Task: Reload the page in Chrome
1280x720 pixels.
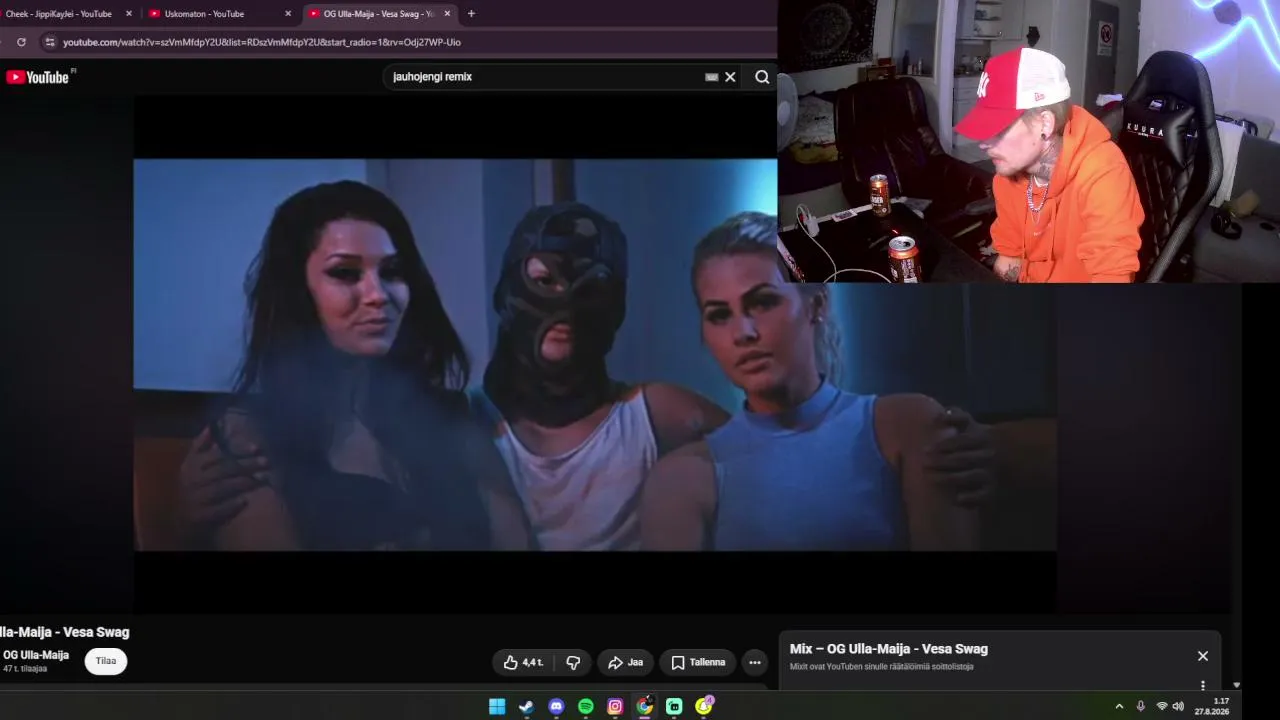Action: click(x=21, y=42)
